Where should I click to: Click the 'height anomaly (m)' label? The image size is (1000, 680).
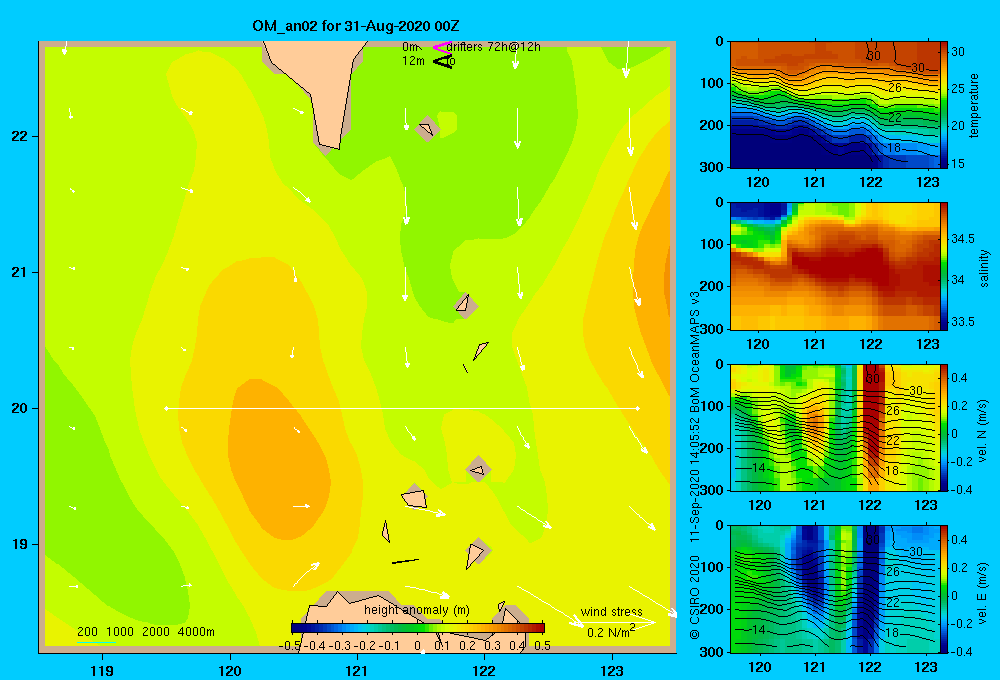pos(417,610)
